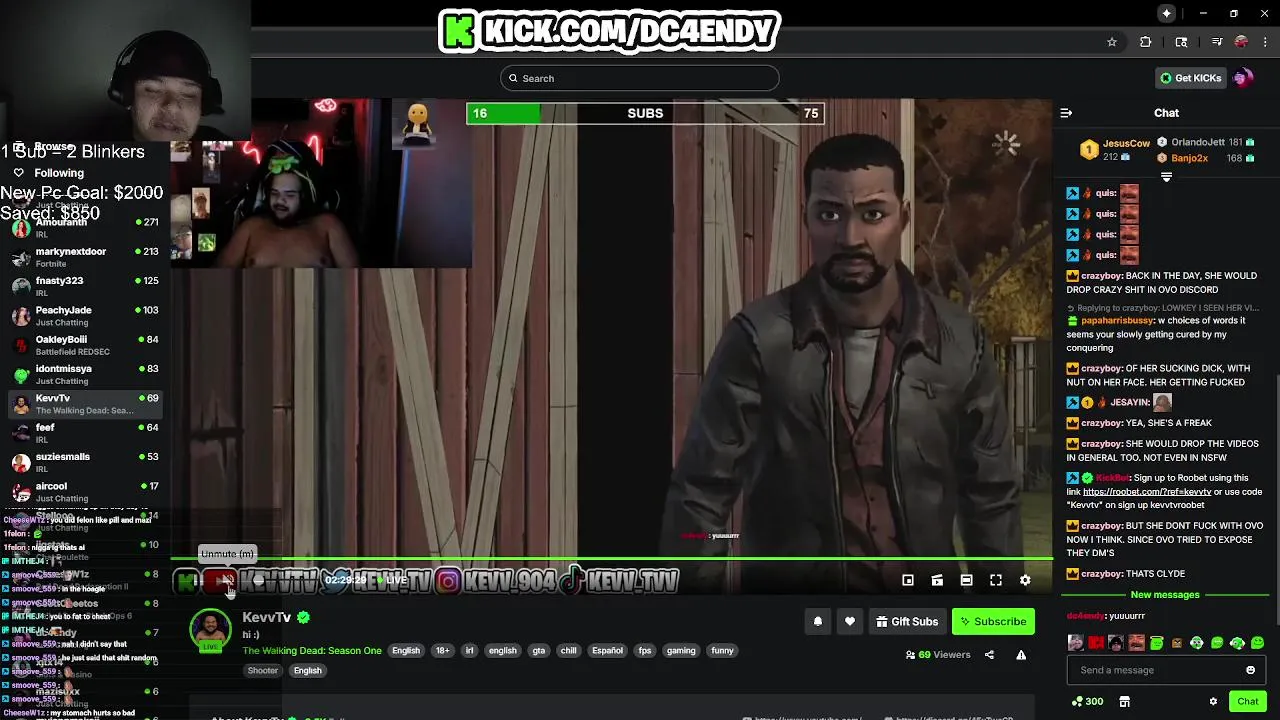Open user profile avatar on Kick header
Viewport: 1280px width, 720px height.
pos(1243,78)
